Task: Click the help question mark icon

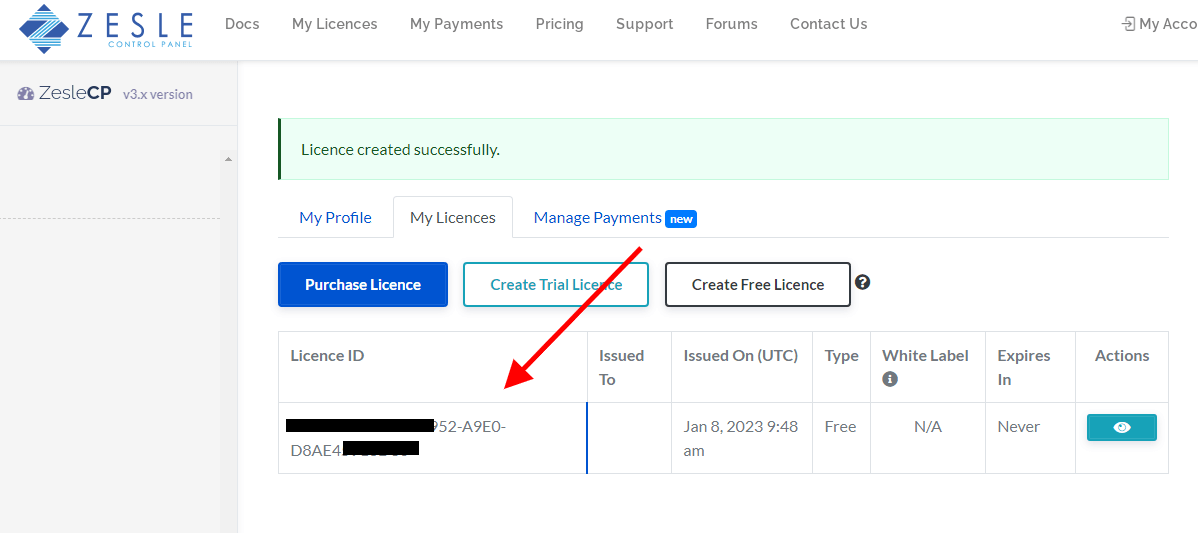Action: tap(863, 283)
